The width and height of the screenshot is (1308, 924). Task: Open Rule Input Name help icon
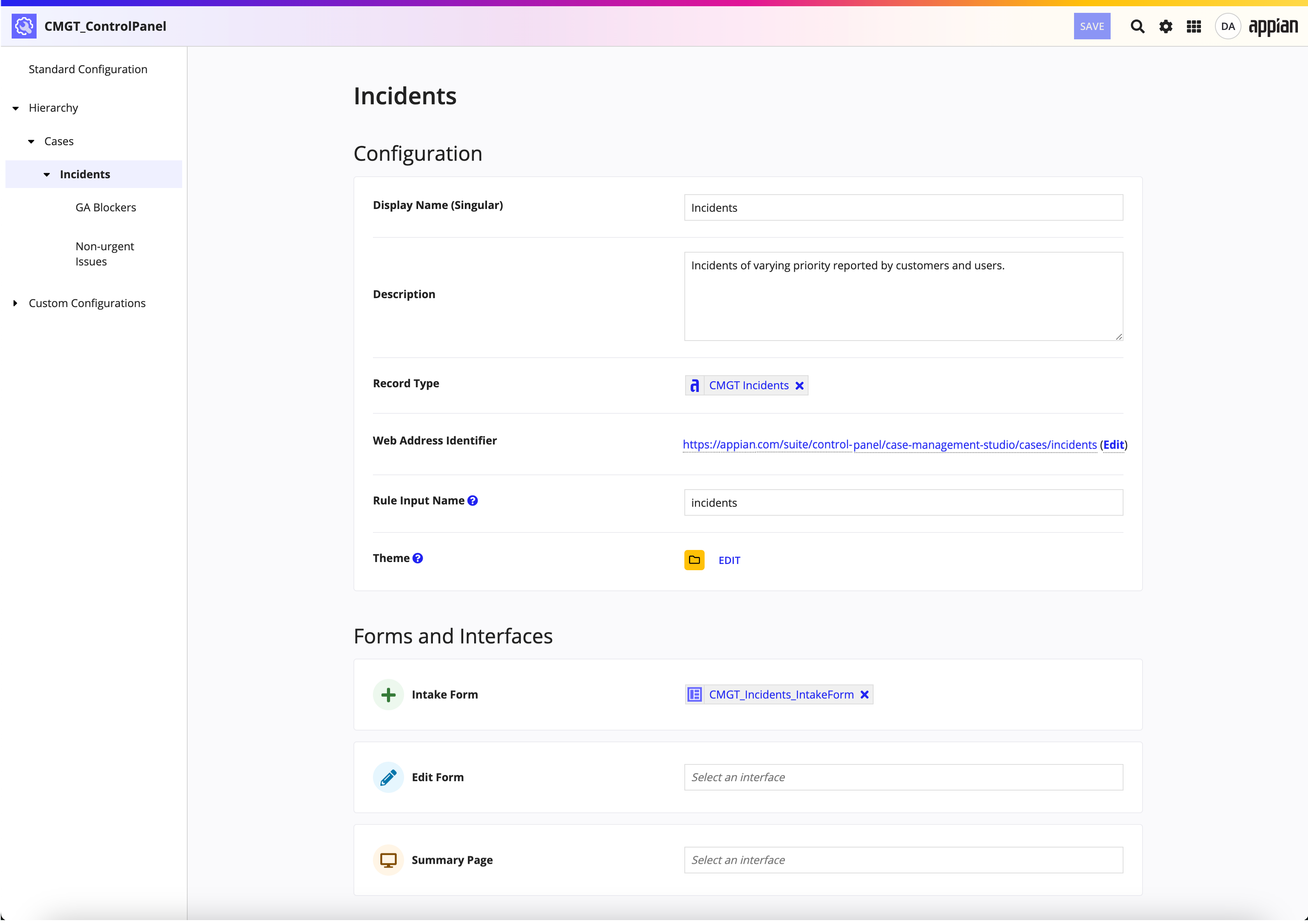tap(472, 501)
